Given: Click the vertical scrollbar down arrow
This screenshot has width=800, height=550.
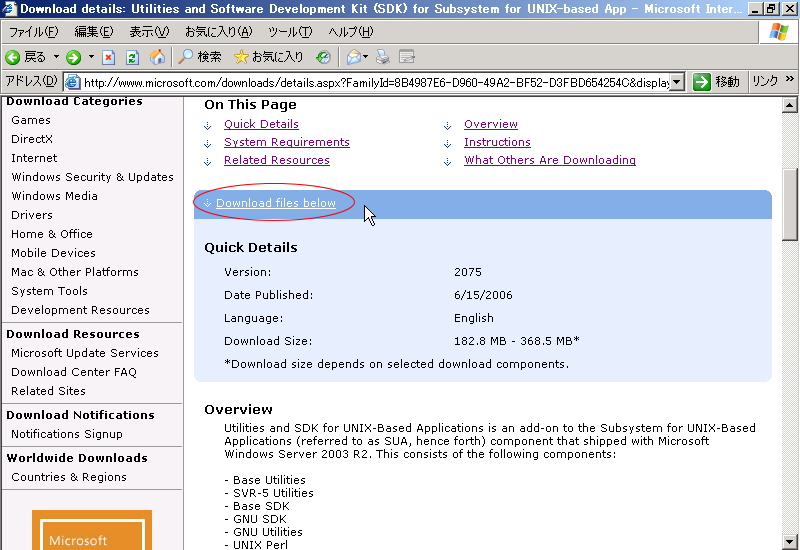Looking at the screenshot, I should click(x=789, y=541).
